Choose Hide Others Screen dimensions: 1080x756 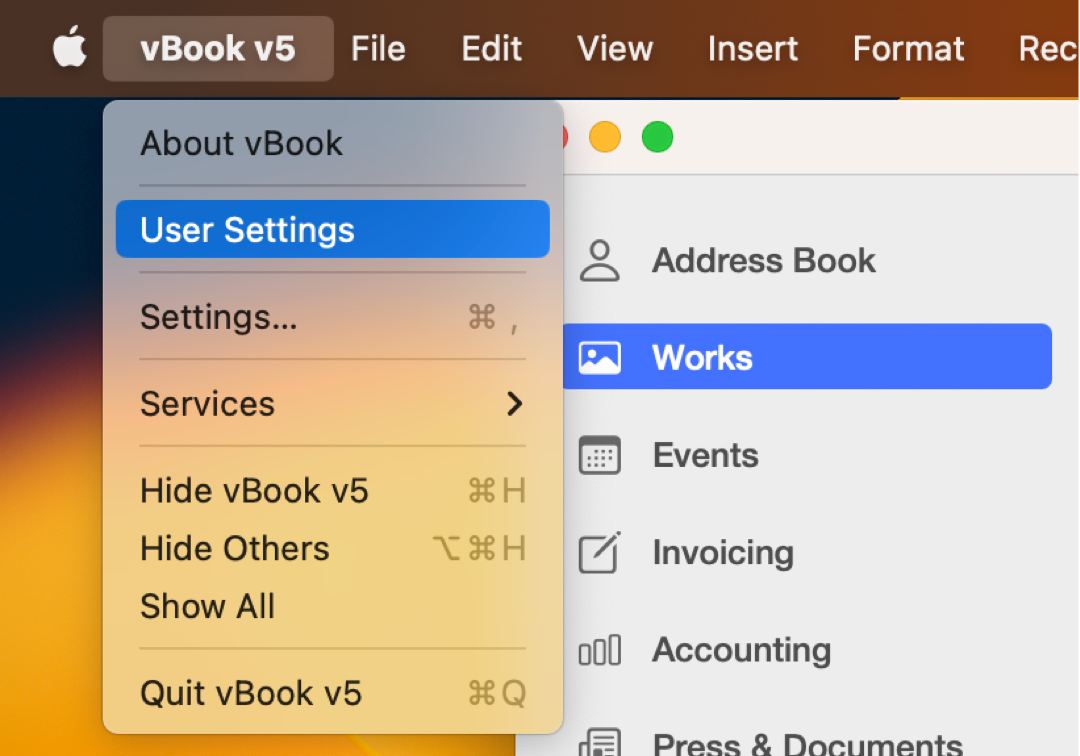[234, 548]
